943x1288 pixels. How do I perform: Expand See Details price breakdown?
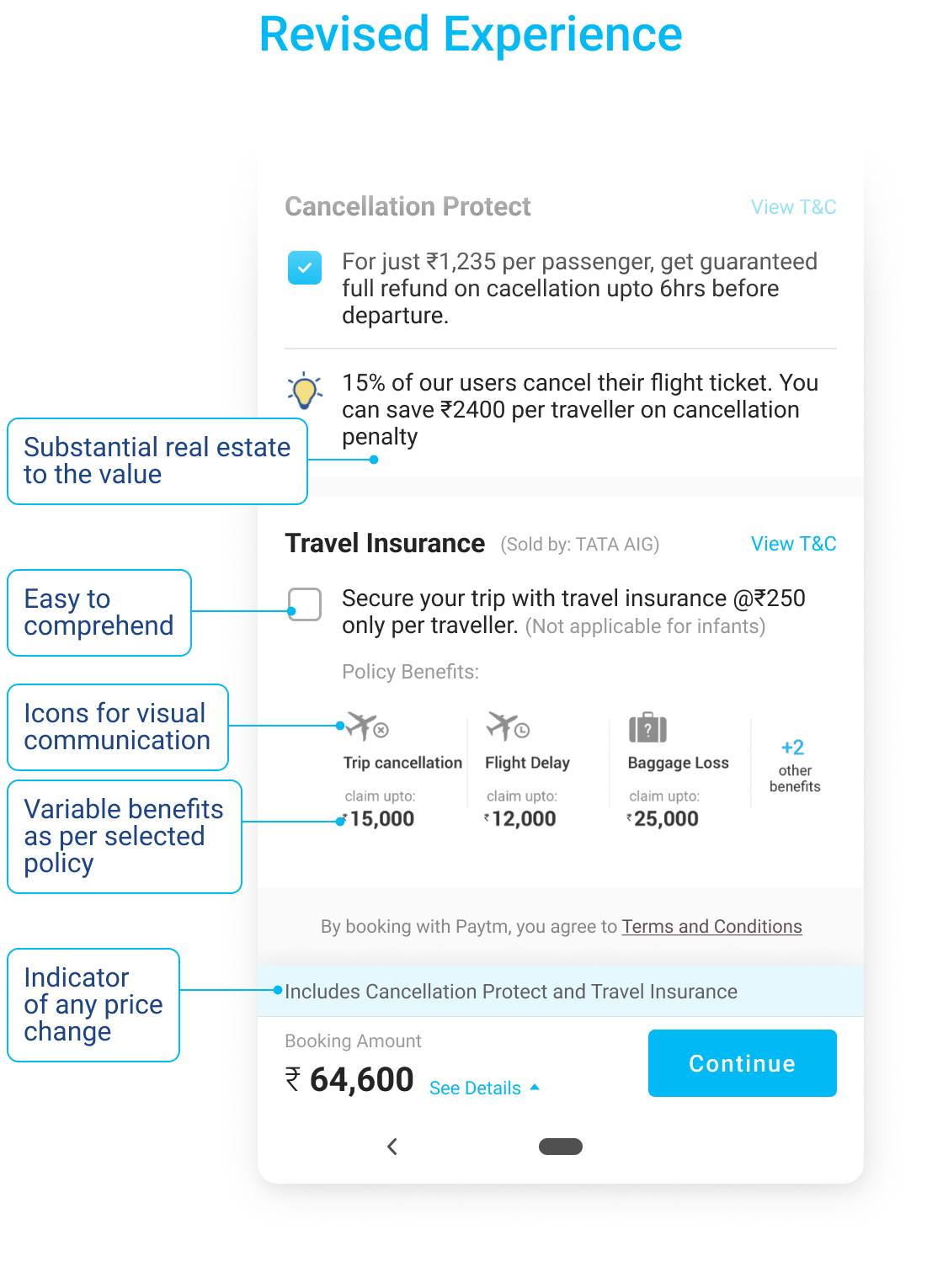(475, 1088)
